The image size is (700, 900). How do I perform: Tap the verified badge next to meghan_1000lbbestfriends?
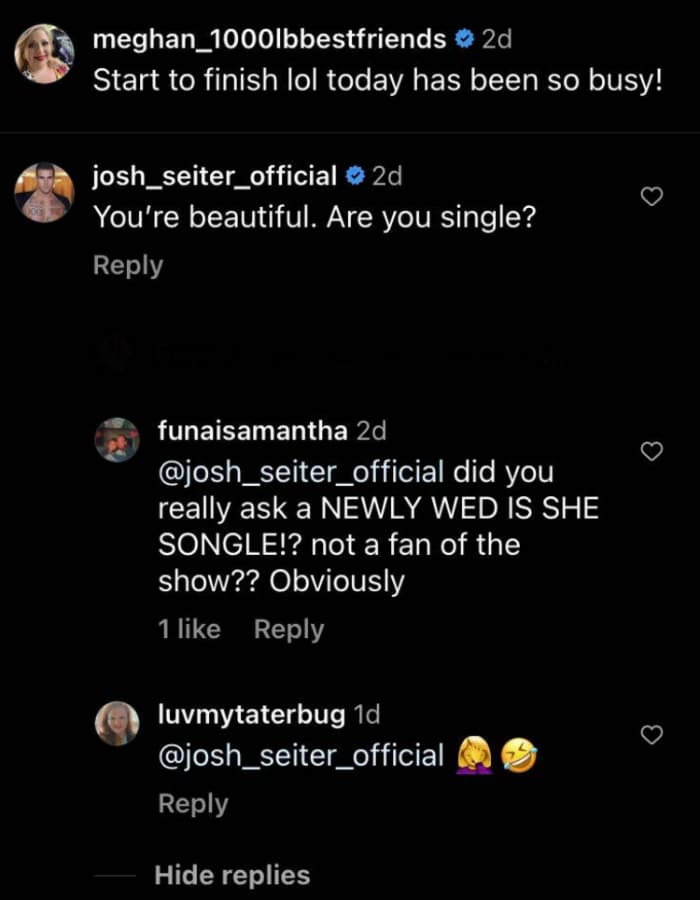(464, 40)
